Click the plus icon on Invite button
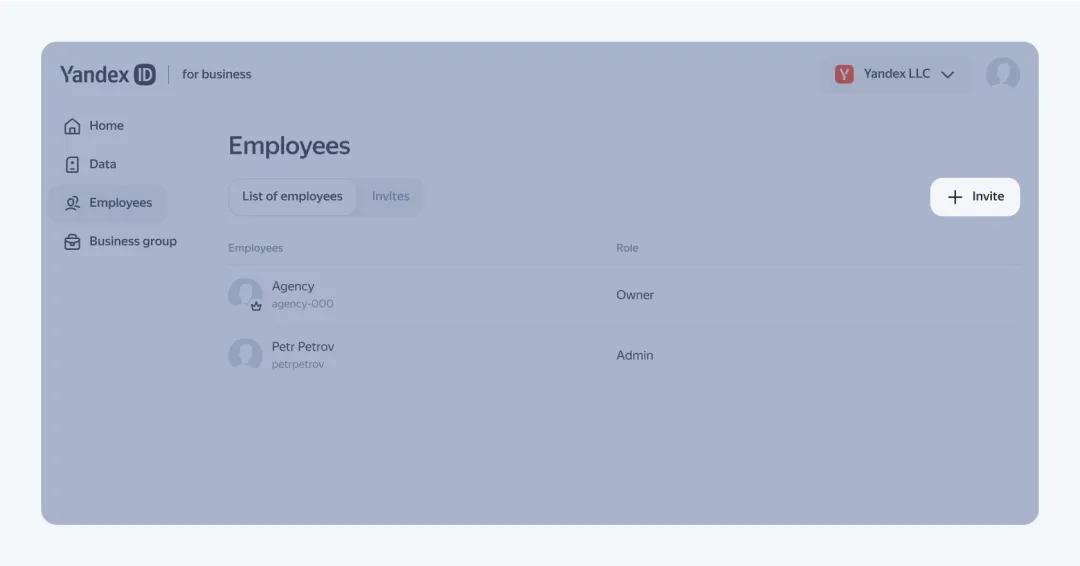The image size is (1080, 566). pyautogui.click(x=955, y=197)
